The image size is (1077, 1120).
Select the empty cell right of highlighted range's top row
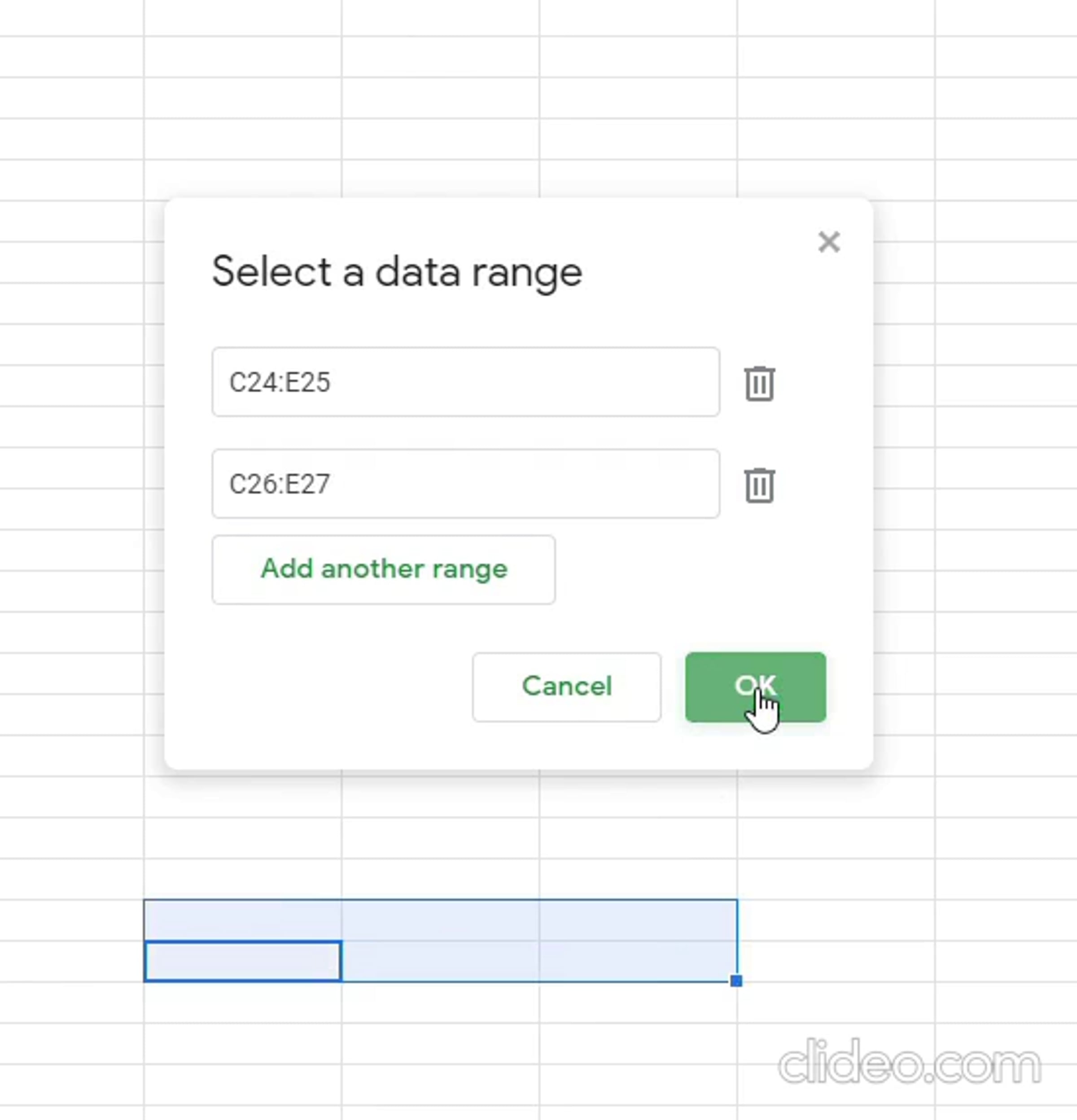tap(836, 920)
